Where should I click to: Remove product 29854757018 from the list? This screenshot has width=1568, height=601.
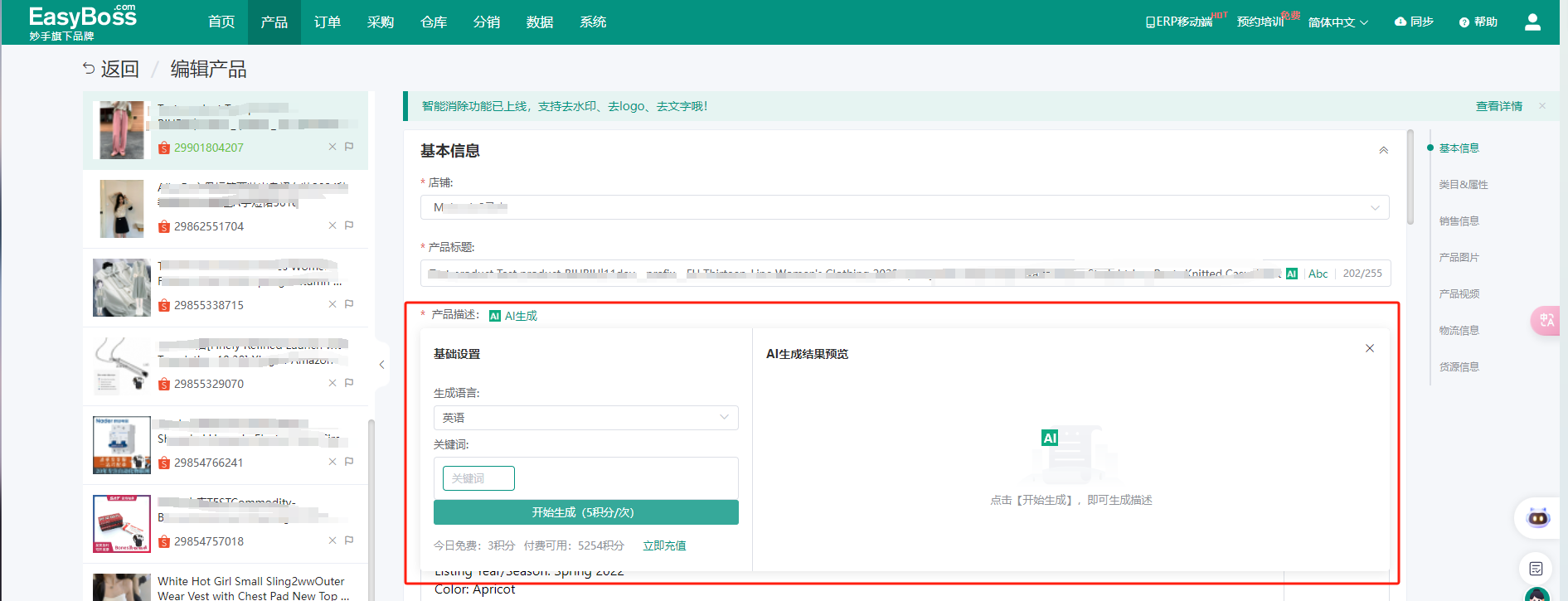point(333,540)
